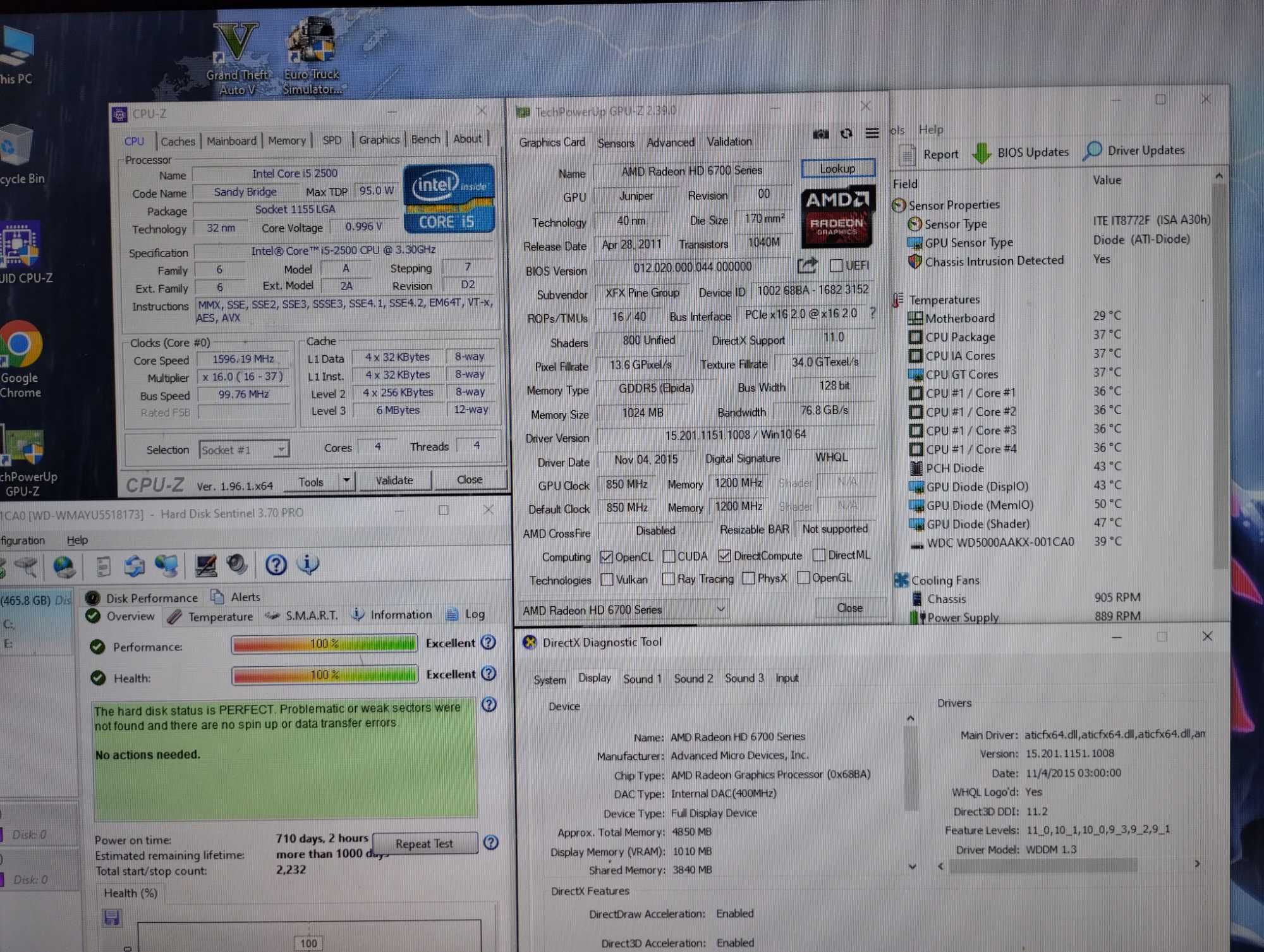Screen dimensions: 1264x952
Task: Click the BIOS Updates green arrow icon
Action: tap(981, 153)
